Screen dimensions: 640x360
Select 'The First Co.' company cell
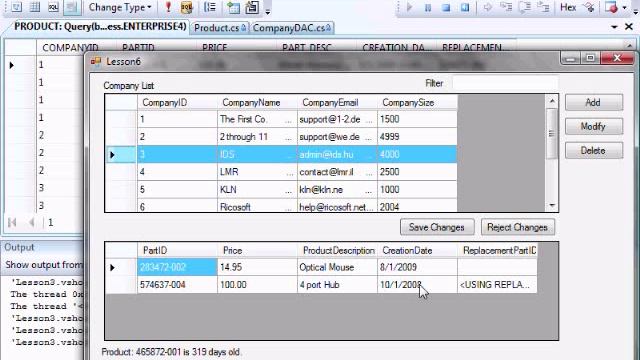tap(257, 120)
